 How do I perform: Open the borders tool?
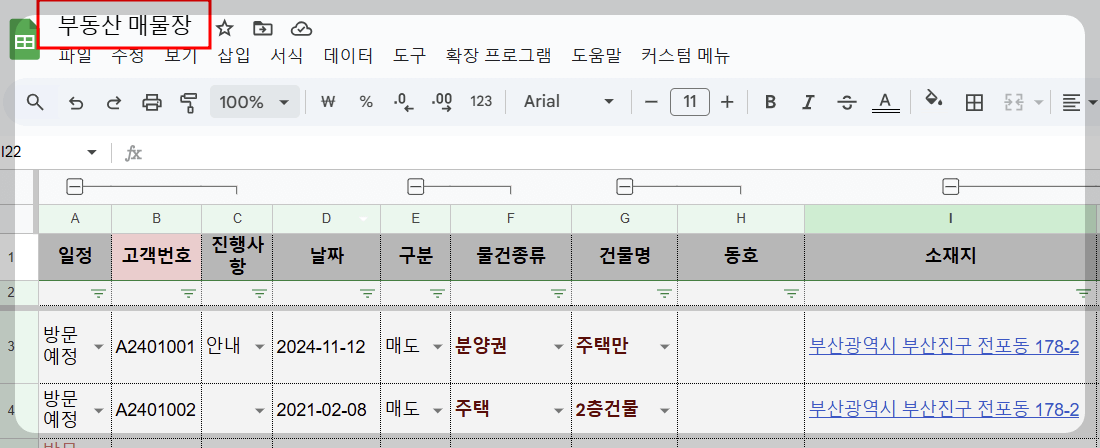(x=974, y=102)
